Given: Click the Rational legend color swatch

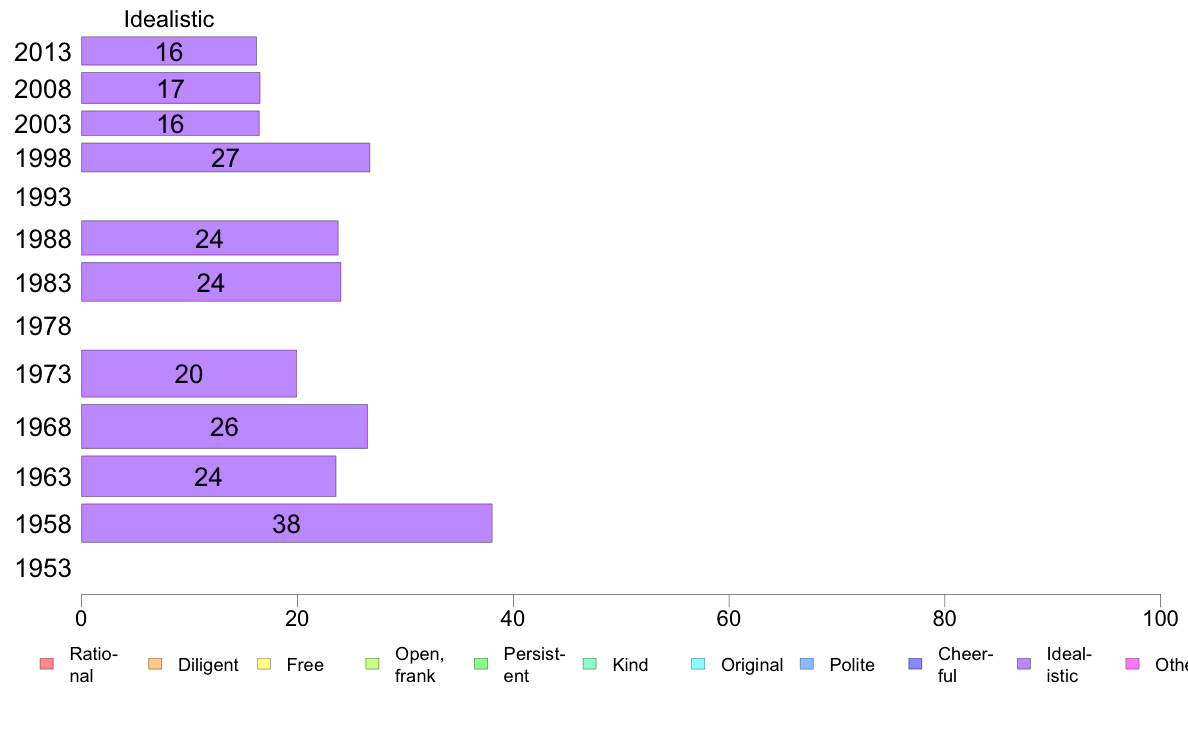Looking at the screenshot, I should pyautogui.click(x=47, y=664).
